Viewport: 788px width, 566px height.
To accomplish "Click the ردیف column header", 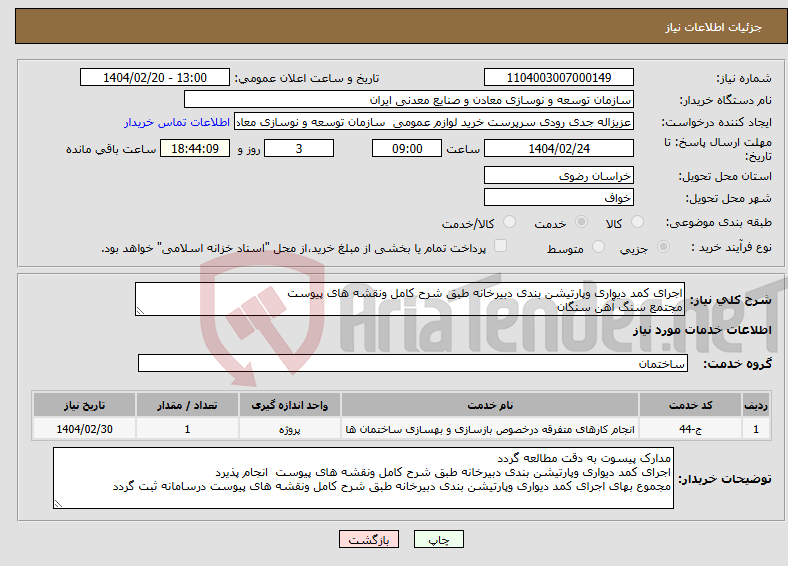I will [x=756, y=405].
